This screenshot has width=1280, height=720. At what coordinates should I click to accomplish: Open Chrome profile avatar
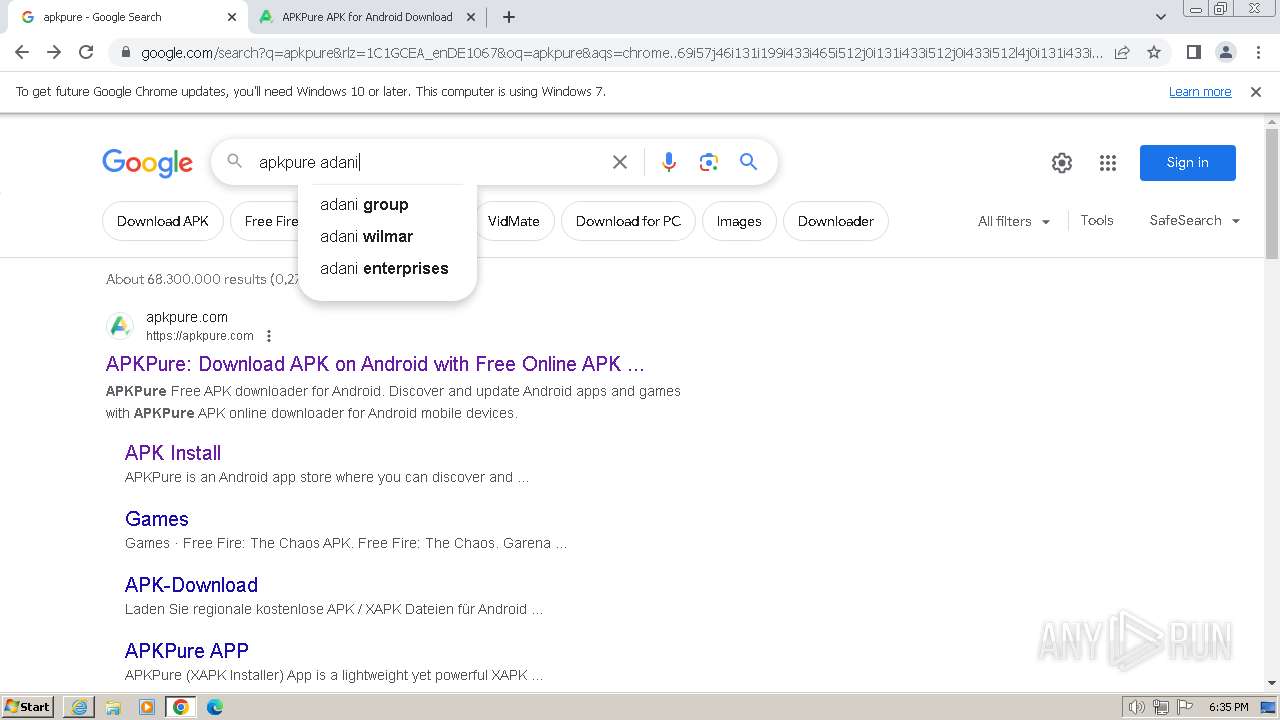click(x=1225, y=52)
